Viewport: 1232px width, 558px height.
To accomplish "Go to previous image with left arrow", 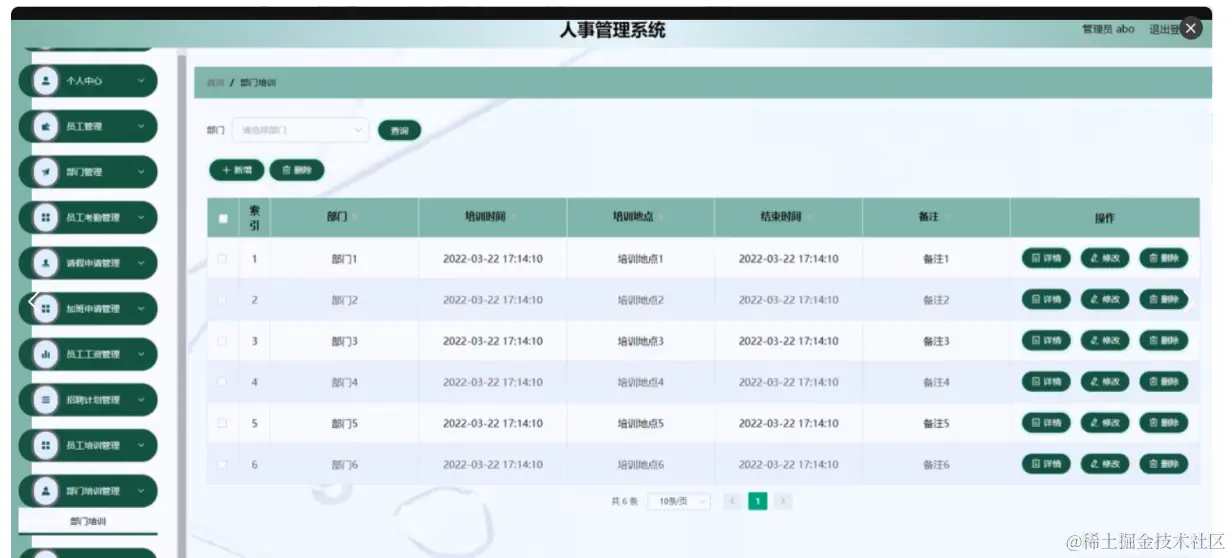I will tap(33, 301).
